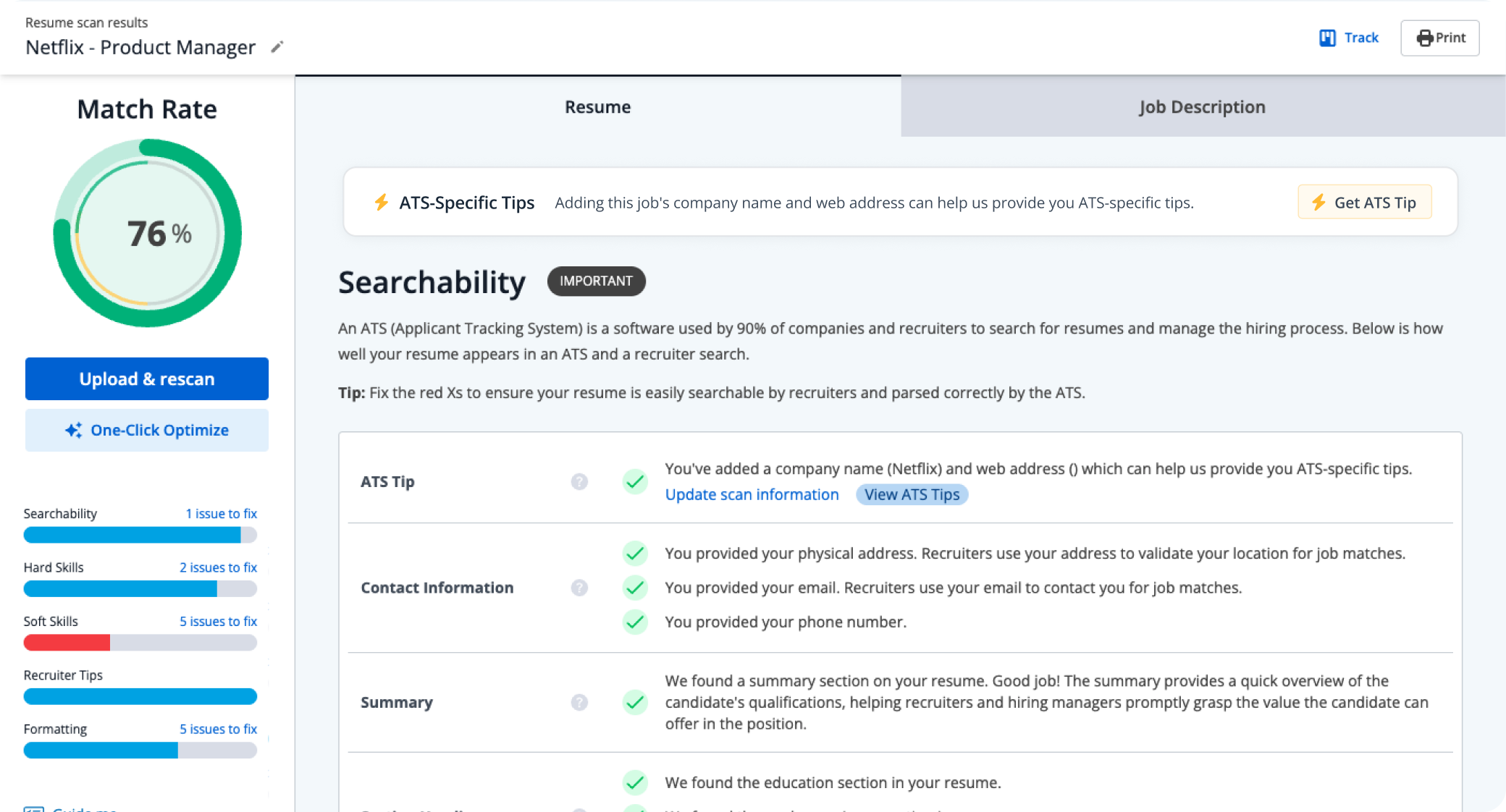Viewport: 1506px width, 812px height.
Task: Click the green checkmark in ATS Tip row
Action: [635, 481]
